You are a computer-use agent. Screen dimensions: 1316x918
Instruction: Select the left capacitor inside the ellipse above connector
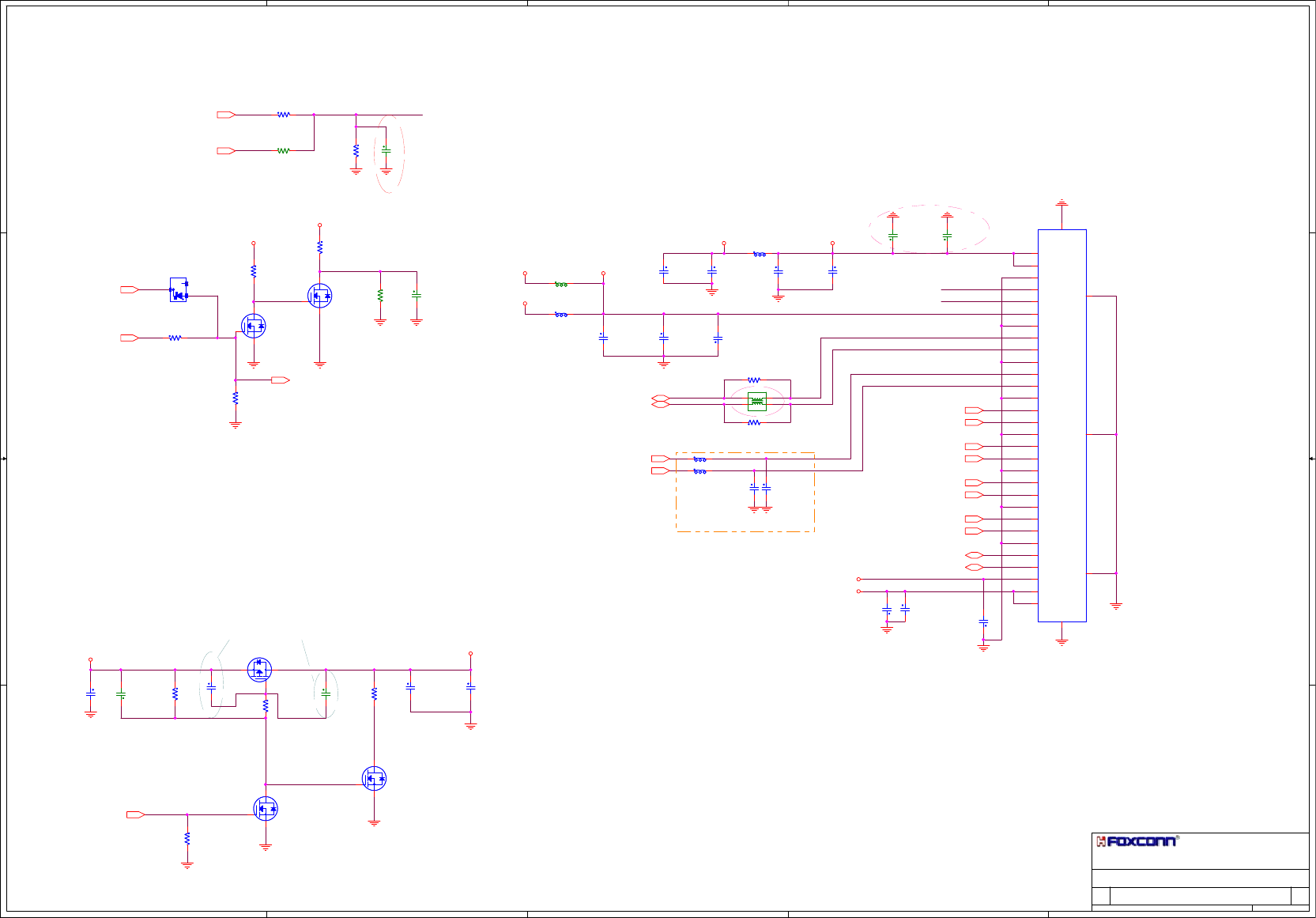(x=892, y=236)
